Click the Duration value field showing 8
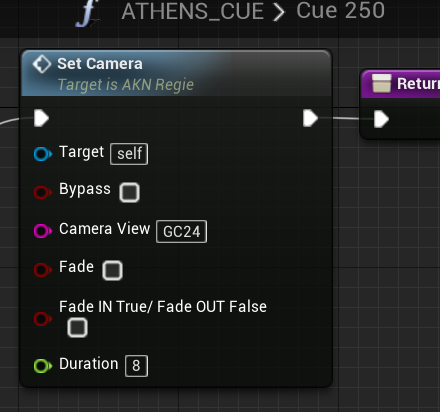This screenshot has height=412, width=440. tap(136, 366)
